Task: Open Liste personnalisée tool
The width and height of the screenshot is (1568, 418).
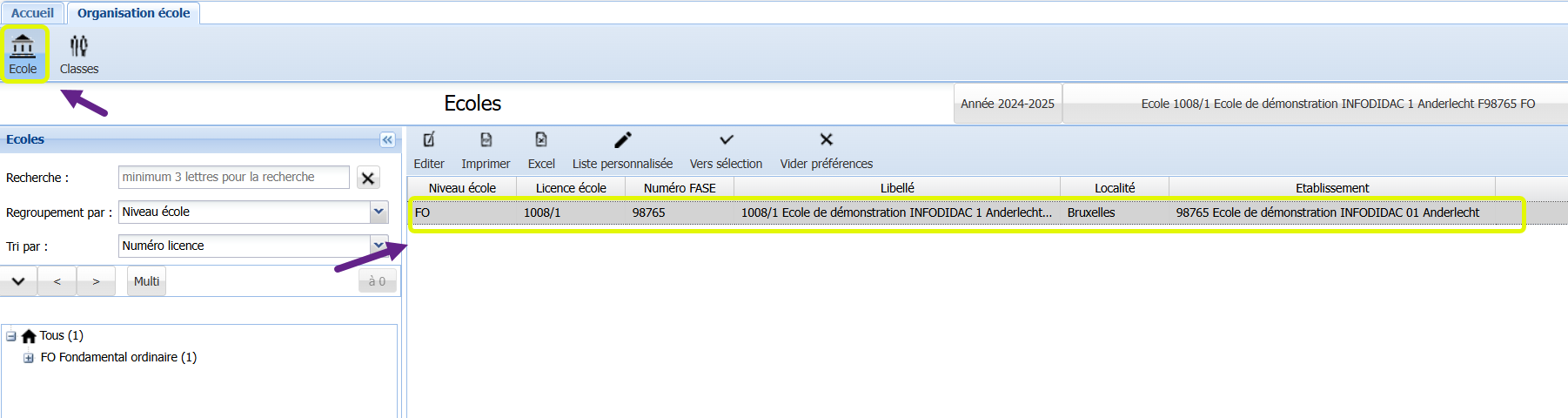Action: point(622,140)
